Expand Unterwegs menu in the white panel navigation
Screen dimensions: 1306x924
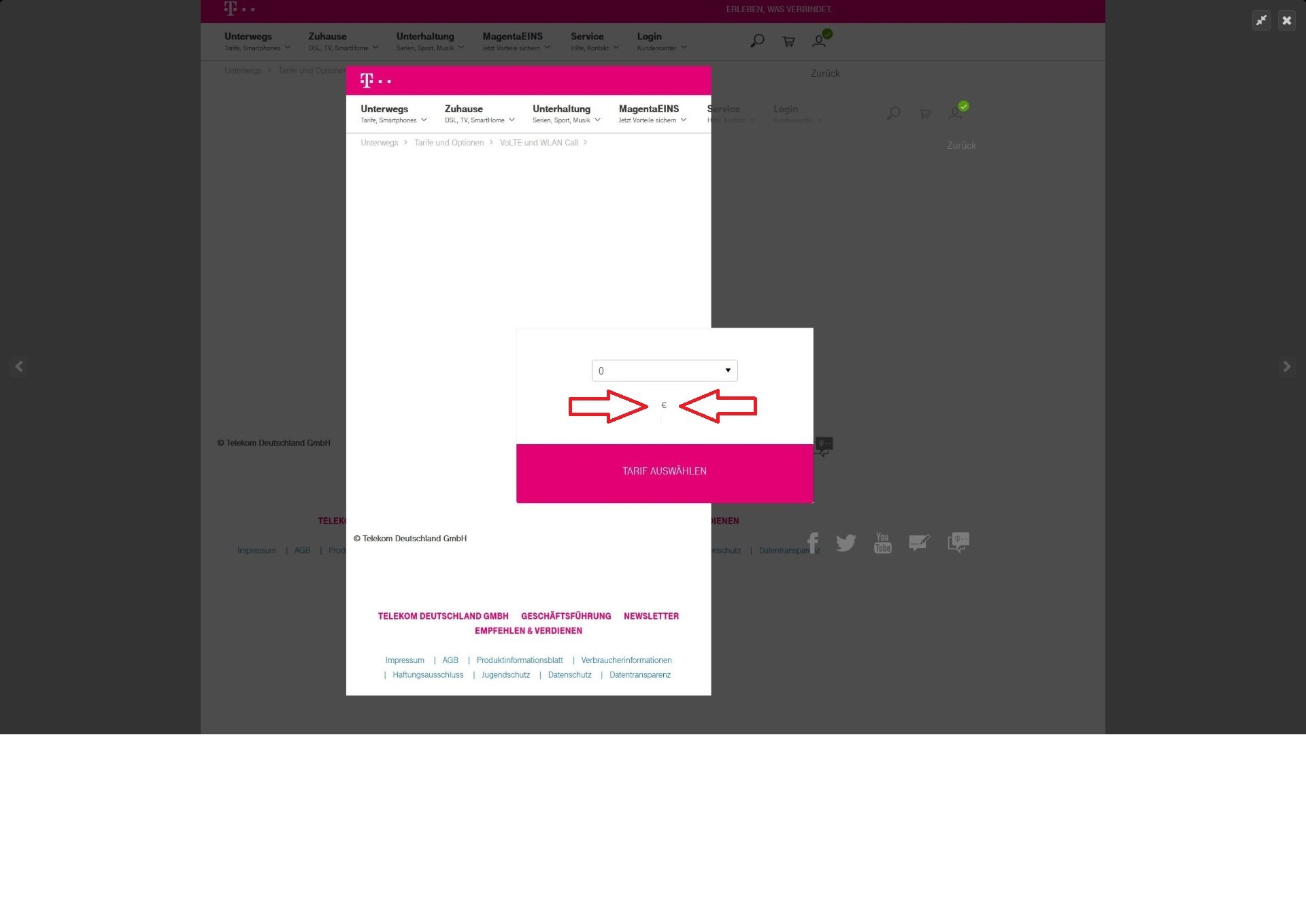tap(393, 114)
